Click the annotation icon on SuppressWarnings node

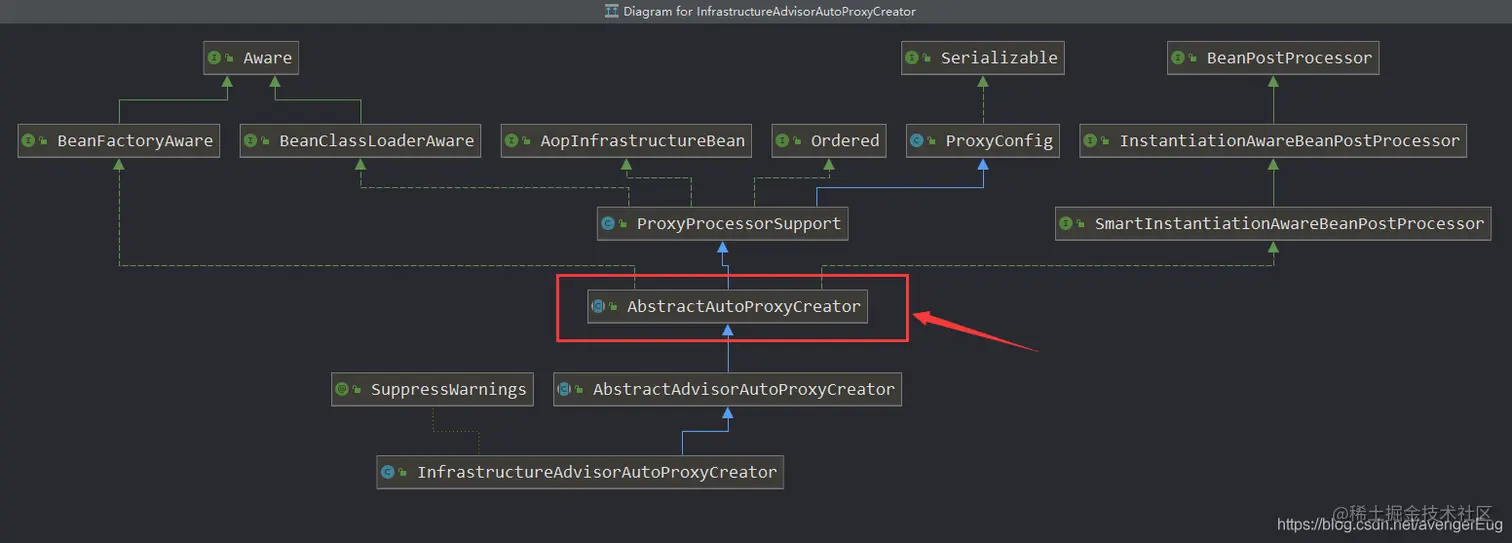tap(342, 390)
